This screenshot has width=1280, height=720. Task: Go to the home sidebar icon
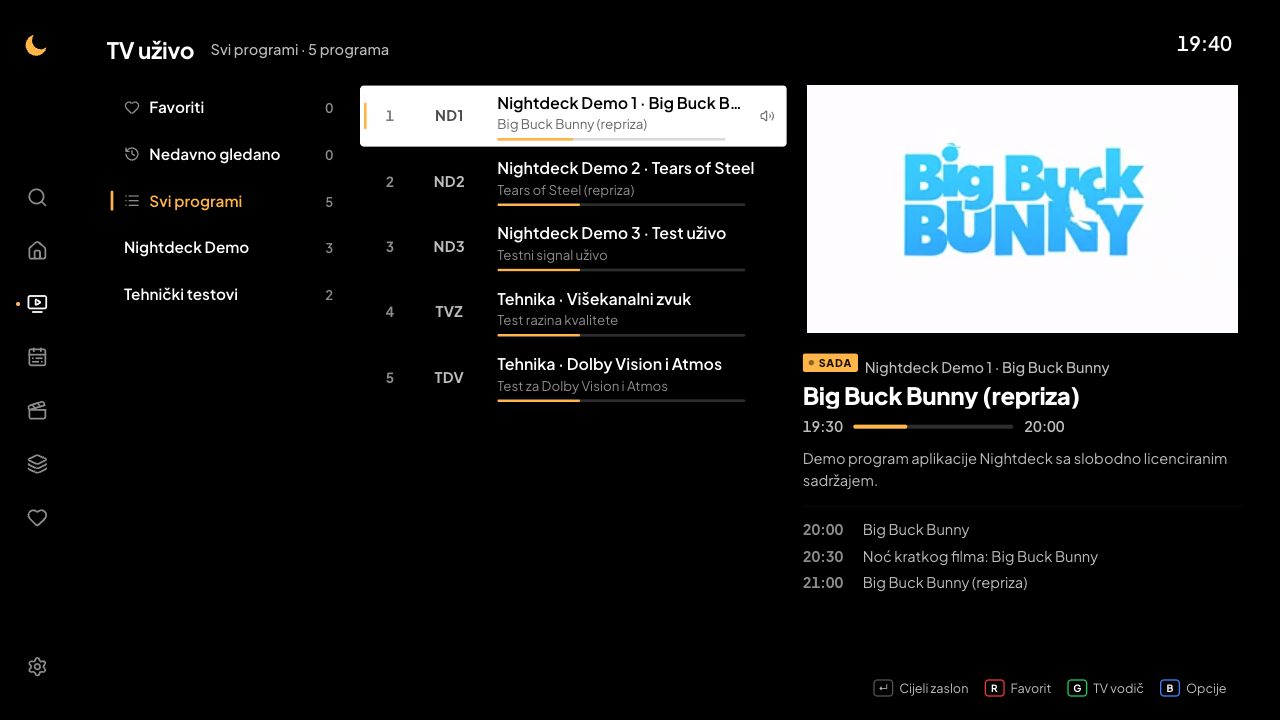[x=37, y=250]
